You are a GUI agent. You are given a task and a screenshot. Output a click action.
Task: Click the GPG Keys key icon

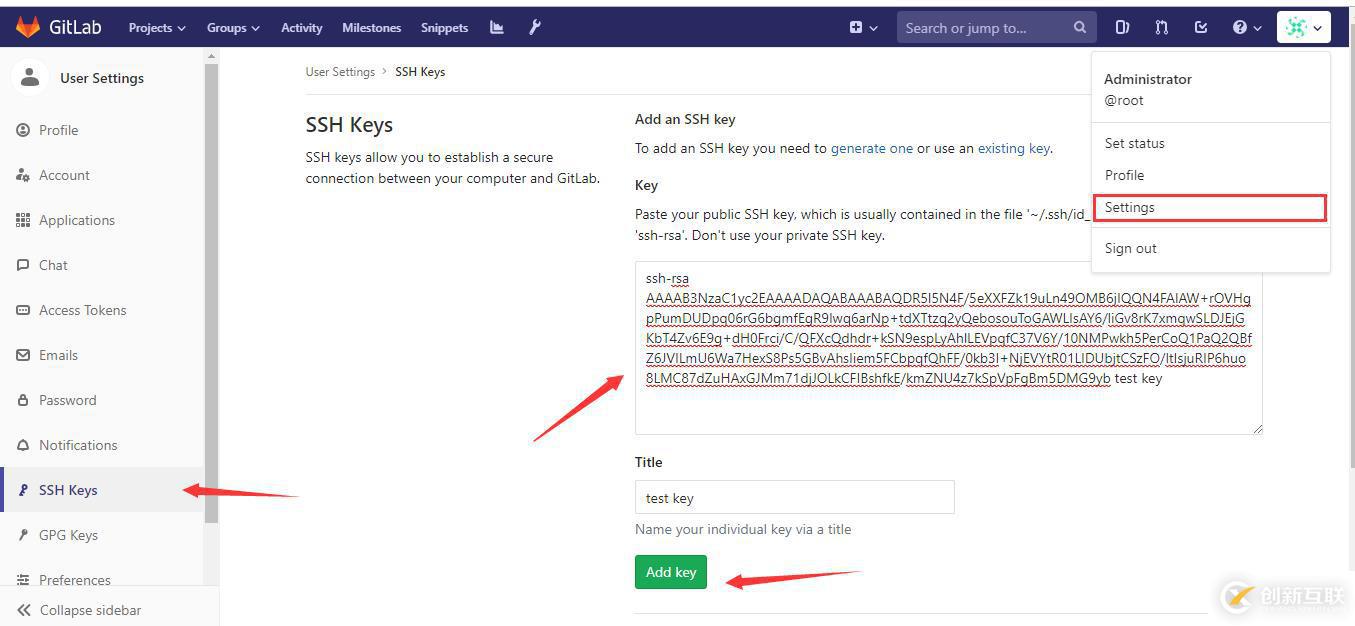(23, 535)
